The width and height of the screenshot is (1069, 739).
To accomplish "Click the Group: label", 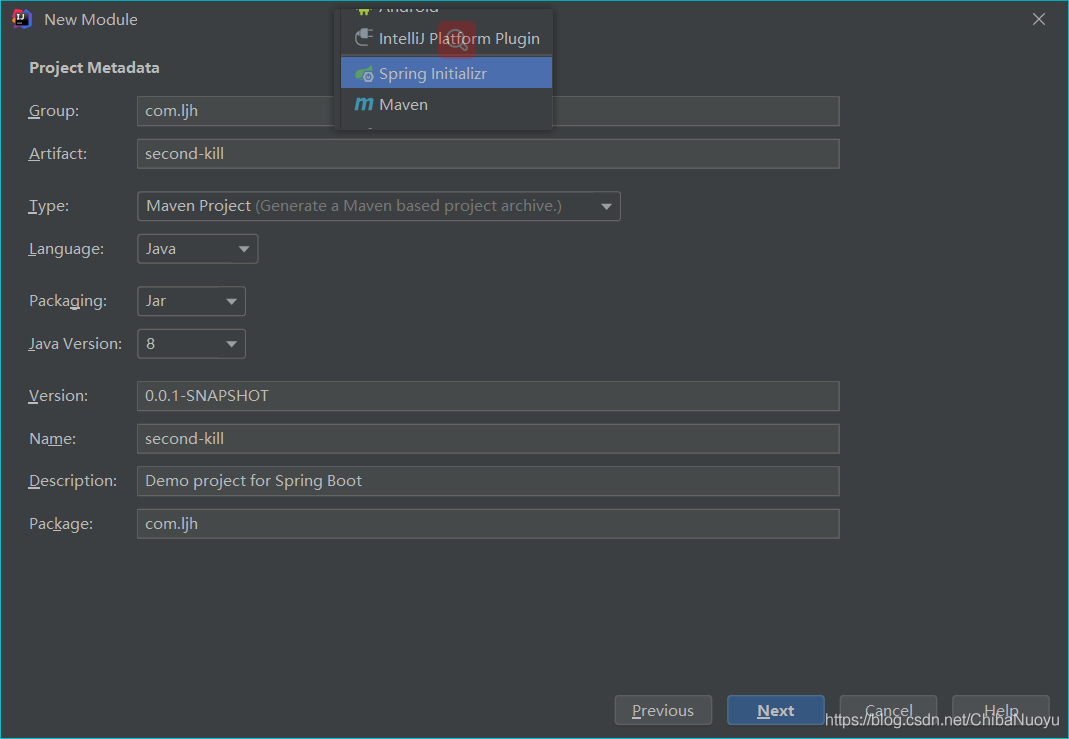I will (x=54, y=111).
